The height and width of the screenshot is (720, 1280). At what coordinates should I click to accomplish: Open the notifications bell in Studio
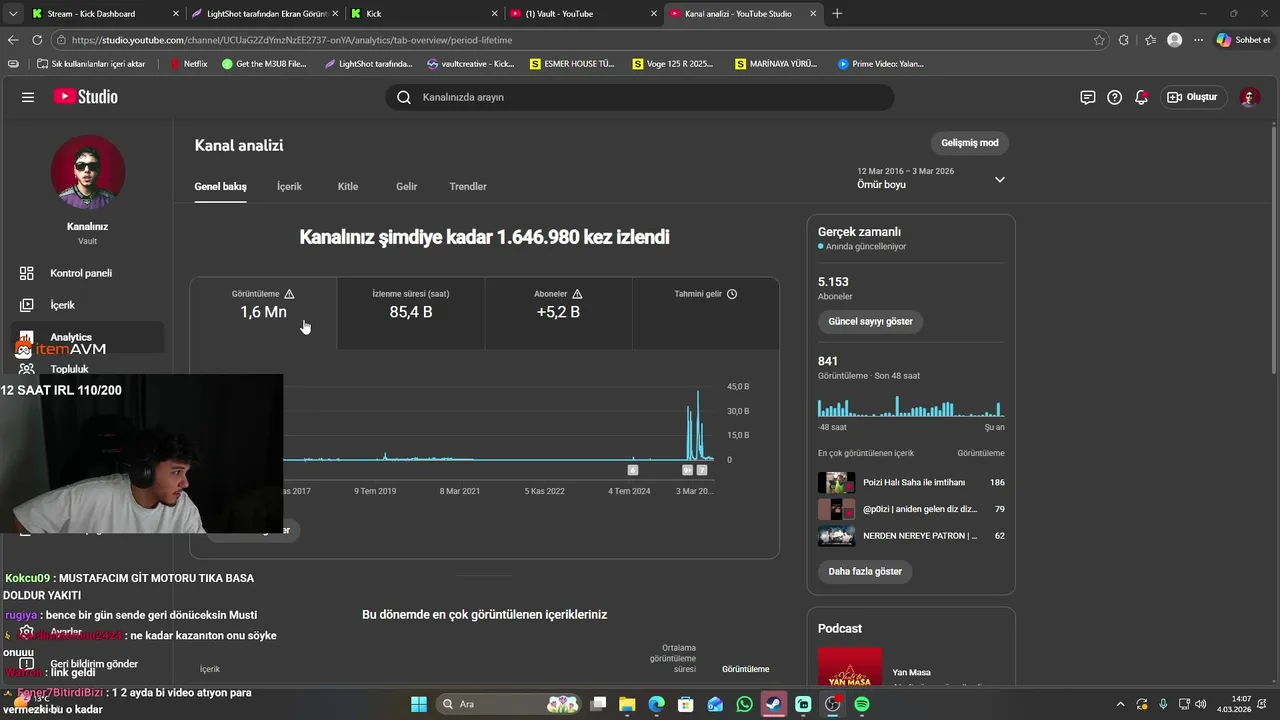pos(1141,97)
